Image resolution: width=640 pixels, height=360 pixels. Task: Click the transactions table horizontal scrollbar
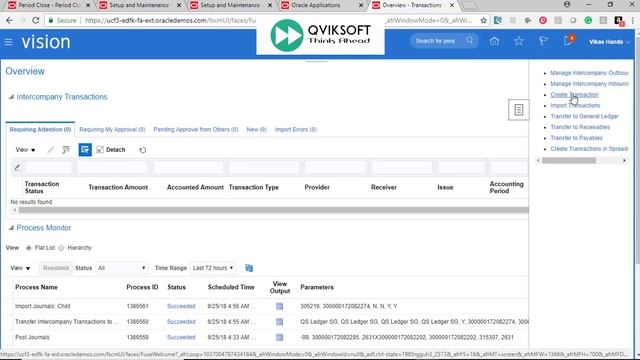273,210
